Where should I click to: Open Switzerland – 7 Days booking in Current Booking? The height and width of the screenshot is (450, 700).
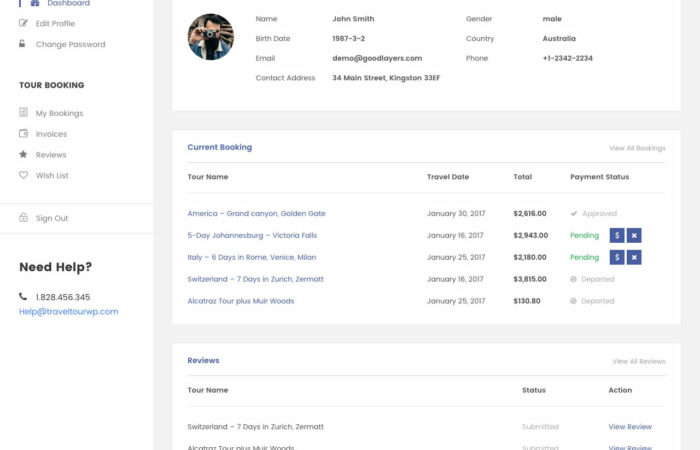coord(255,279)
